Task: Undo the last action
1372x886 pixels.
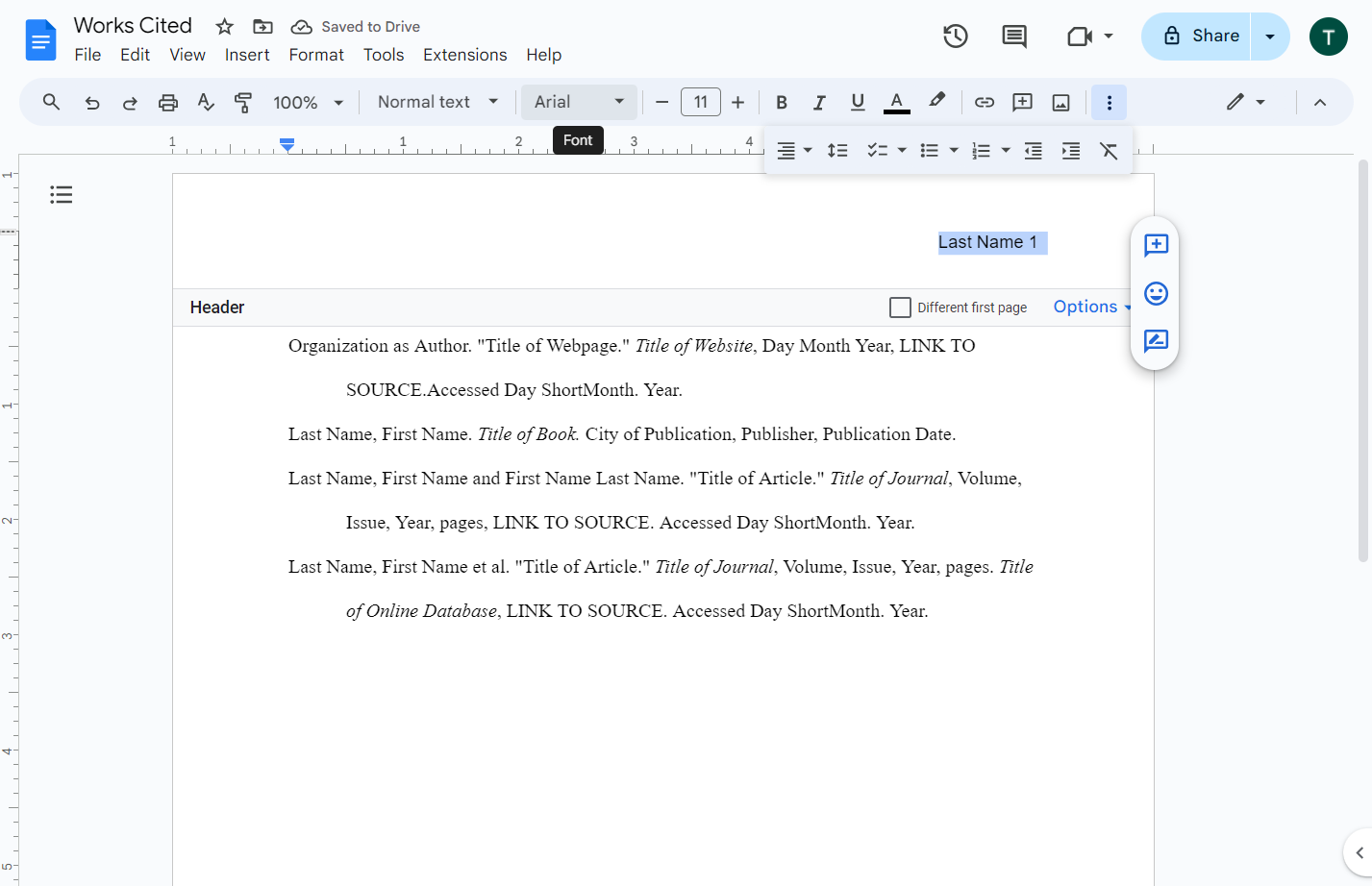Action: [x=92, y=102]
